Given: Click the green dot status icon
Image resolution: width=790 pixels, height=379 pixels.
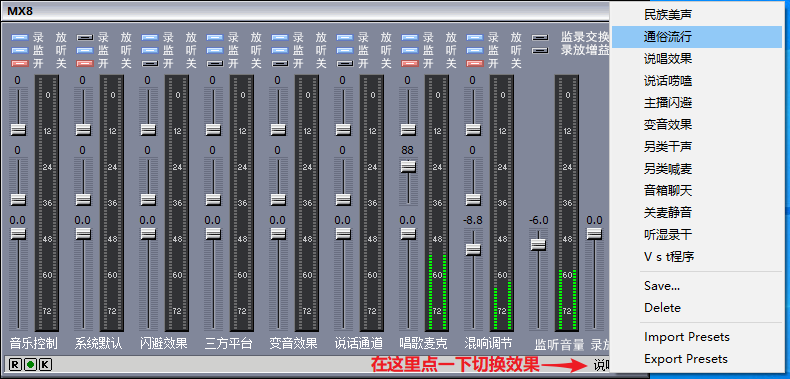Looking at the screenshot, I should tap(30, 364).
